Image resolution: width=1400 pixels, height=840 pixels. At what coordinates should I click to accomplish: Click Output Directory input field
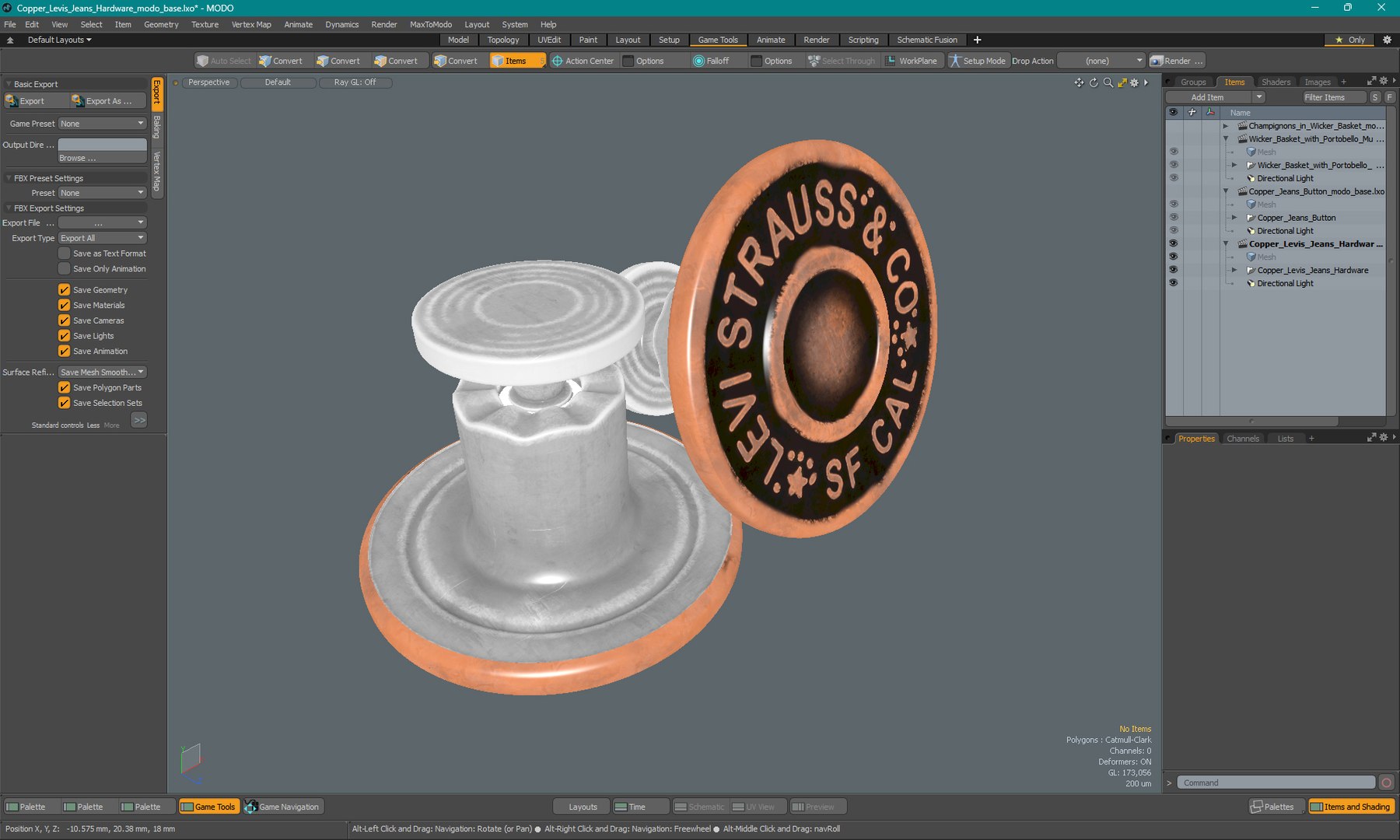[x=103, y=145]
